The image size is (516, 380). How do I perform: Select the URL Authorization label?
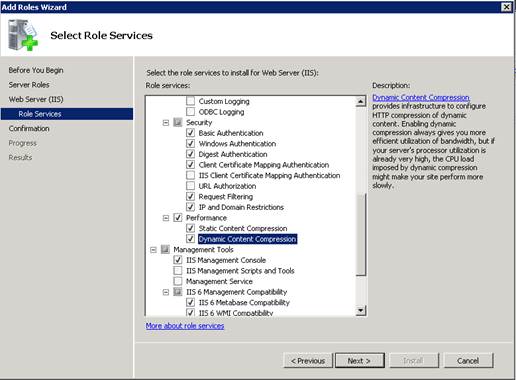click(227, 186)
